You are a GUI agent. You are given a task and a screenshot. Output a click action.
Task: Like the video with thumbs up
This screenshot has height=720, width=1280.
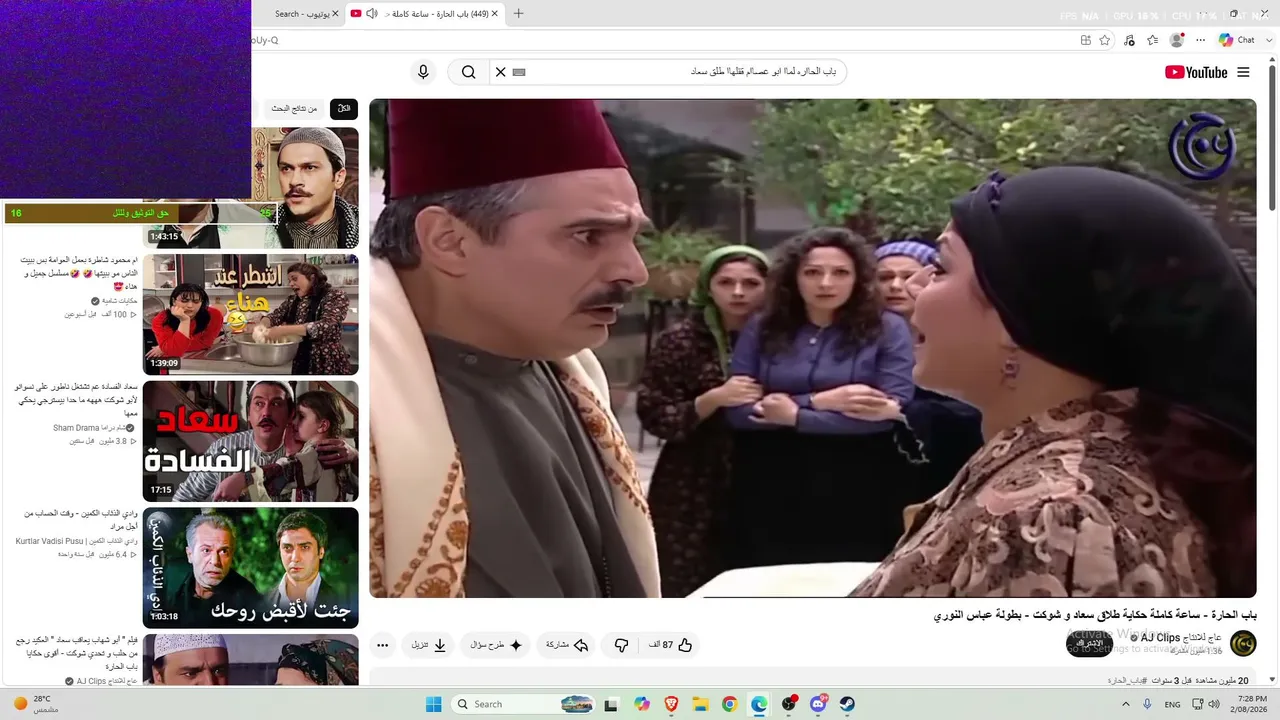click(x=671, y=645)
